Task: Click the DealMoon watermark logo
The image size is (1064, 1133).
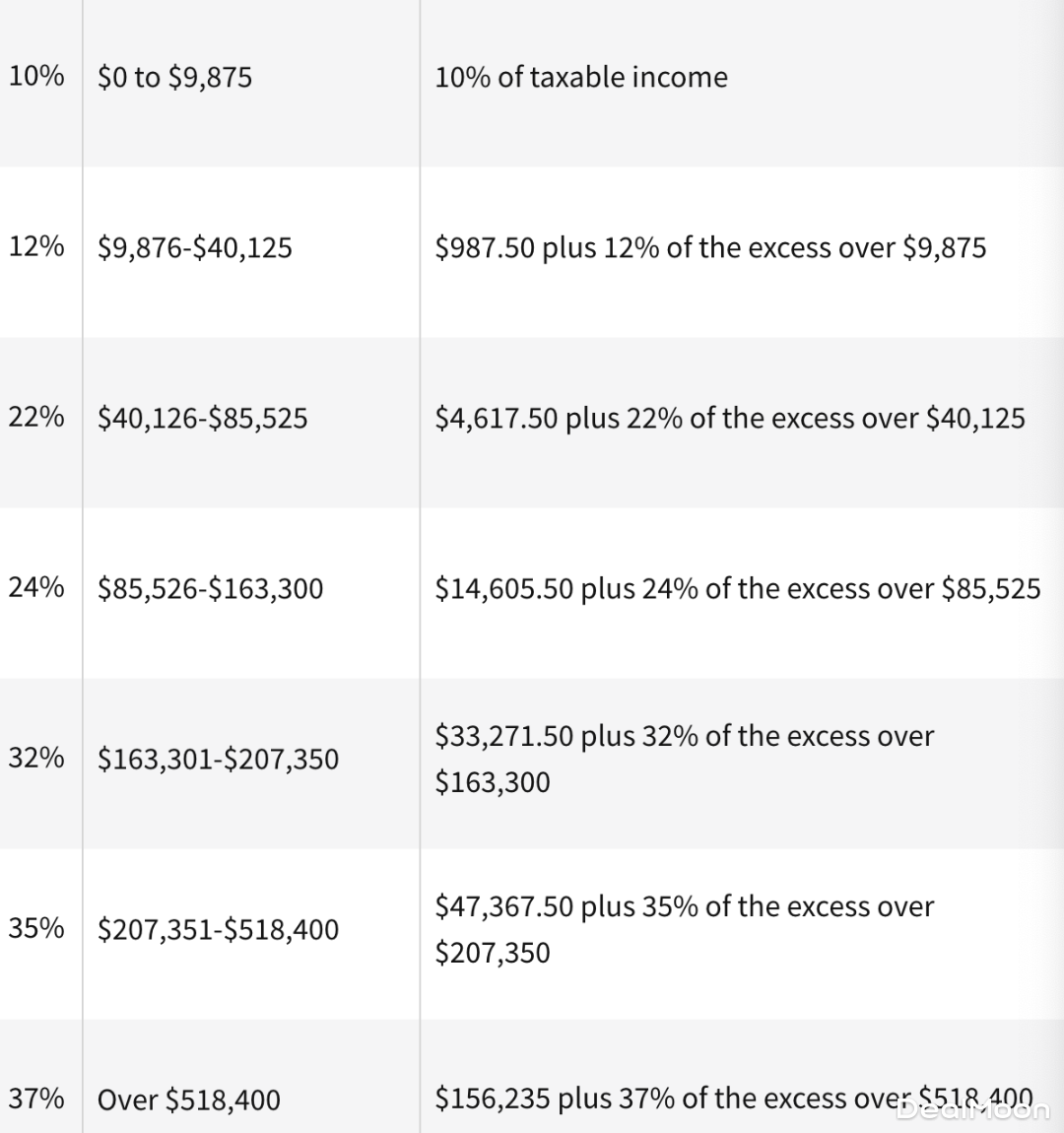Action: [x=973, y=1110]
